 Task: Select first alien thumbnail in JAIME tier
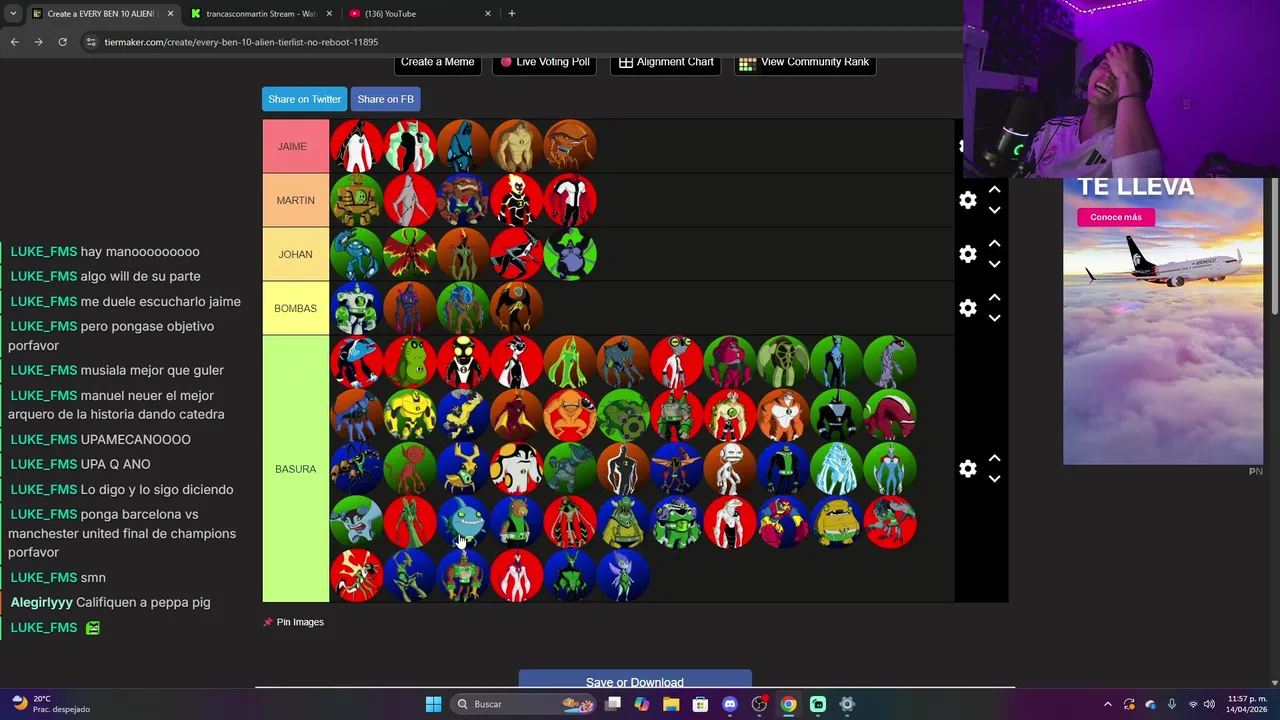click(357, 146)
